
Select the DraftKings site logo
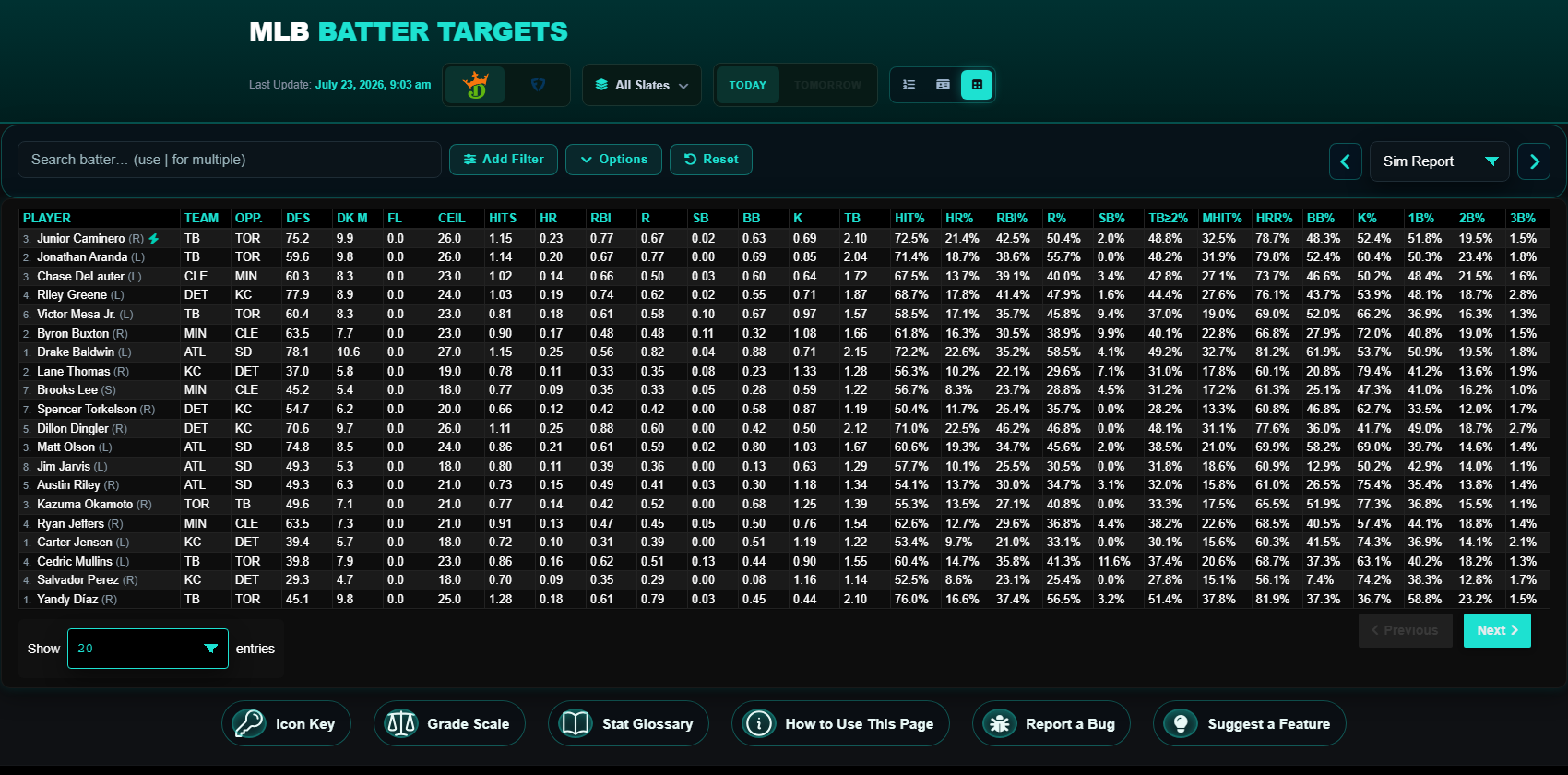pos(476,85)
